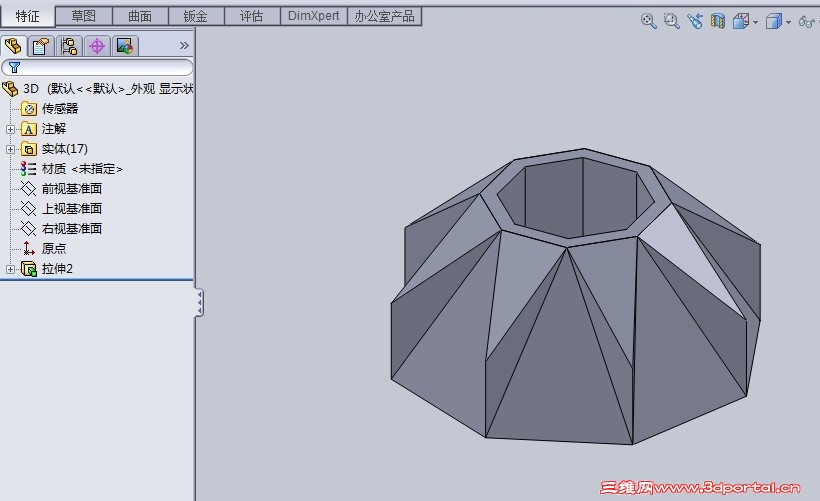
Task: Select the 拉伸2 extrude feature
Action: [x=57, y=269]
